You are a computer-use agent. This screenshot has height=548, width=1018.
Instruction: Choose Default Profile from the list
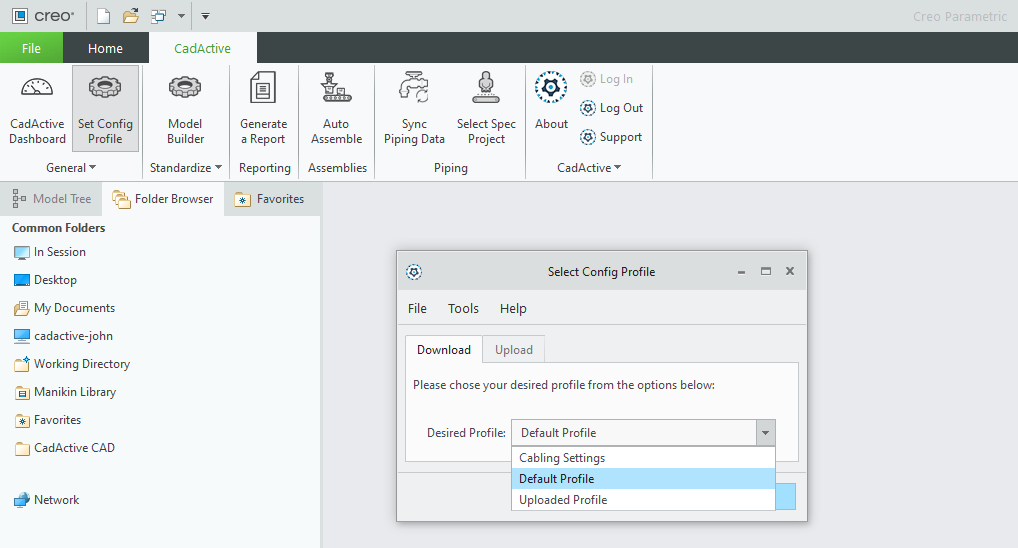click(x=643, y=479)
